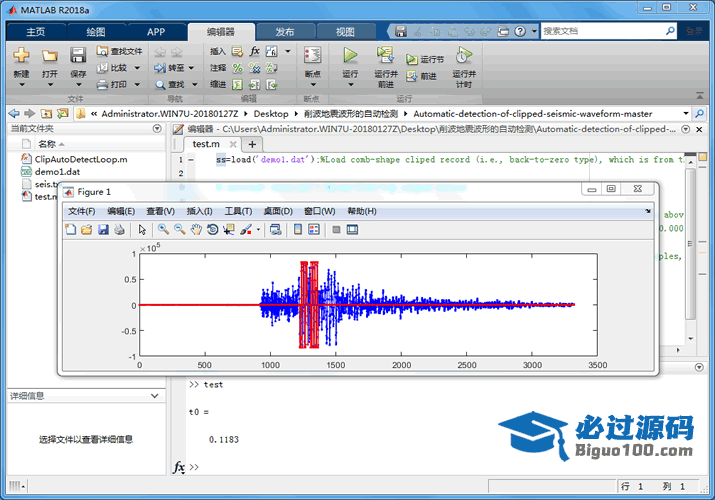Click the help question mark icon in the top toolbar
715x500 pixels.
(x=520, y=31)
